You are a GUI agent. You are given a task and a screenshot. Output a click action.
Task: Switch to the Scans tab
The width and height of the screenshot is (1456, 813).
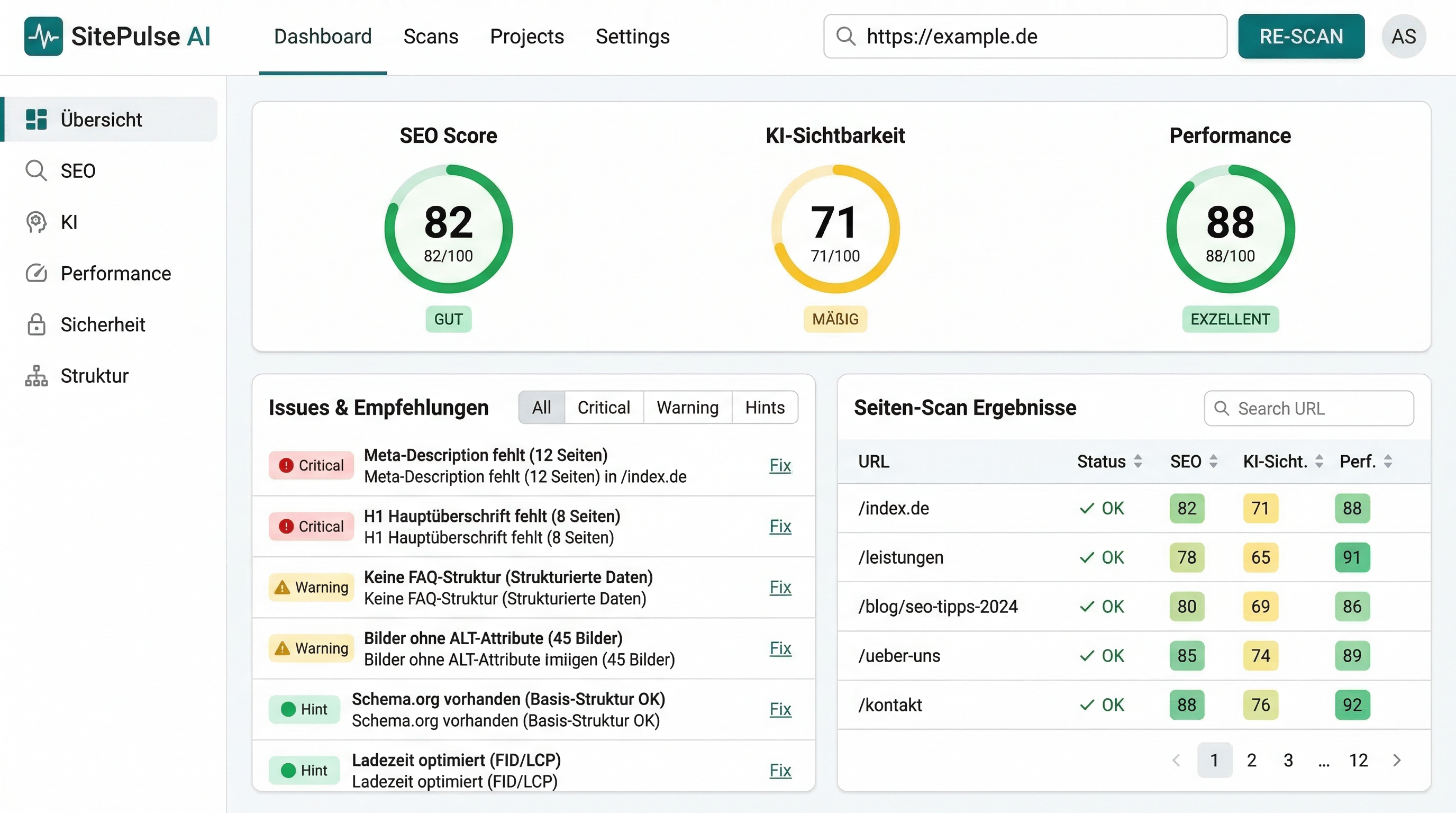pyautogui.click(x=431, y=36)
